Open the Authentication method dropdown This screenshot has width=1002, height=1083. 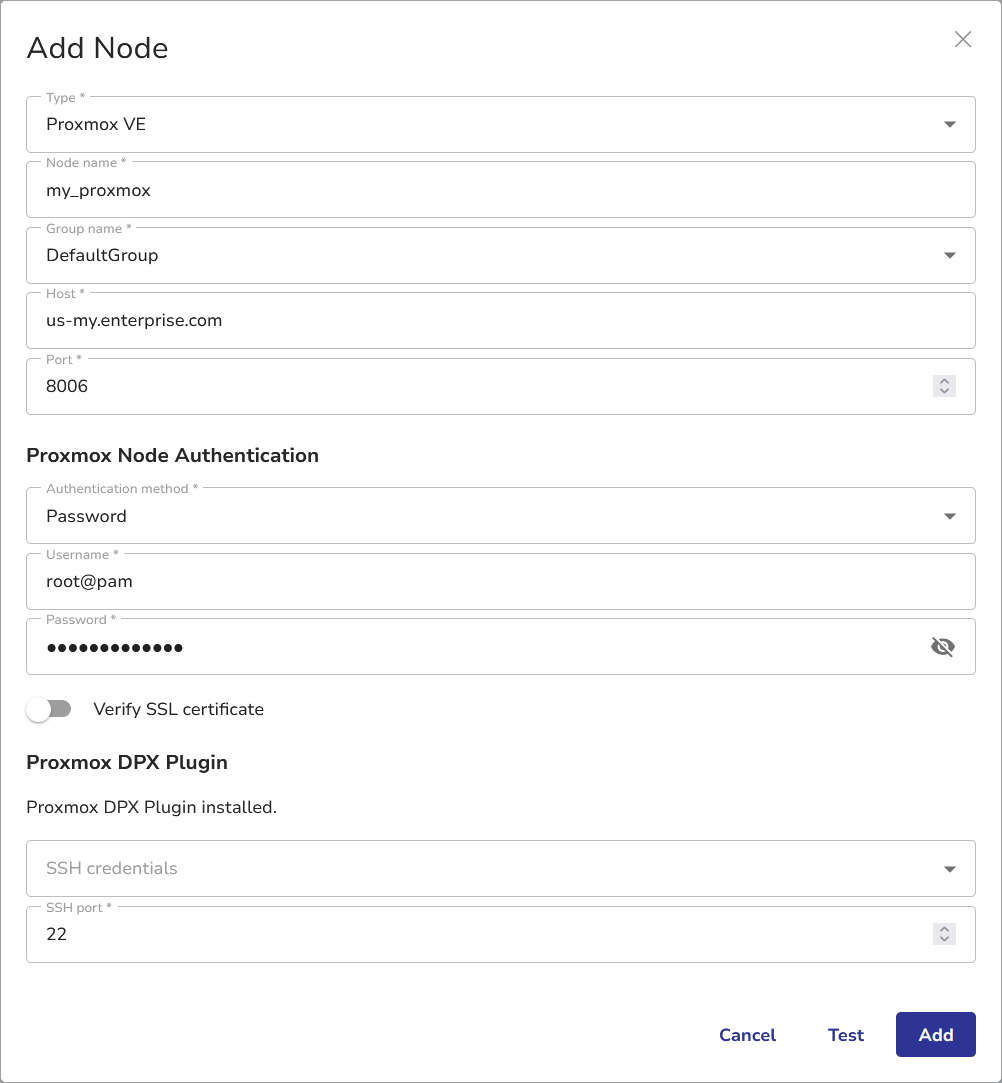tap(501, 516)
